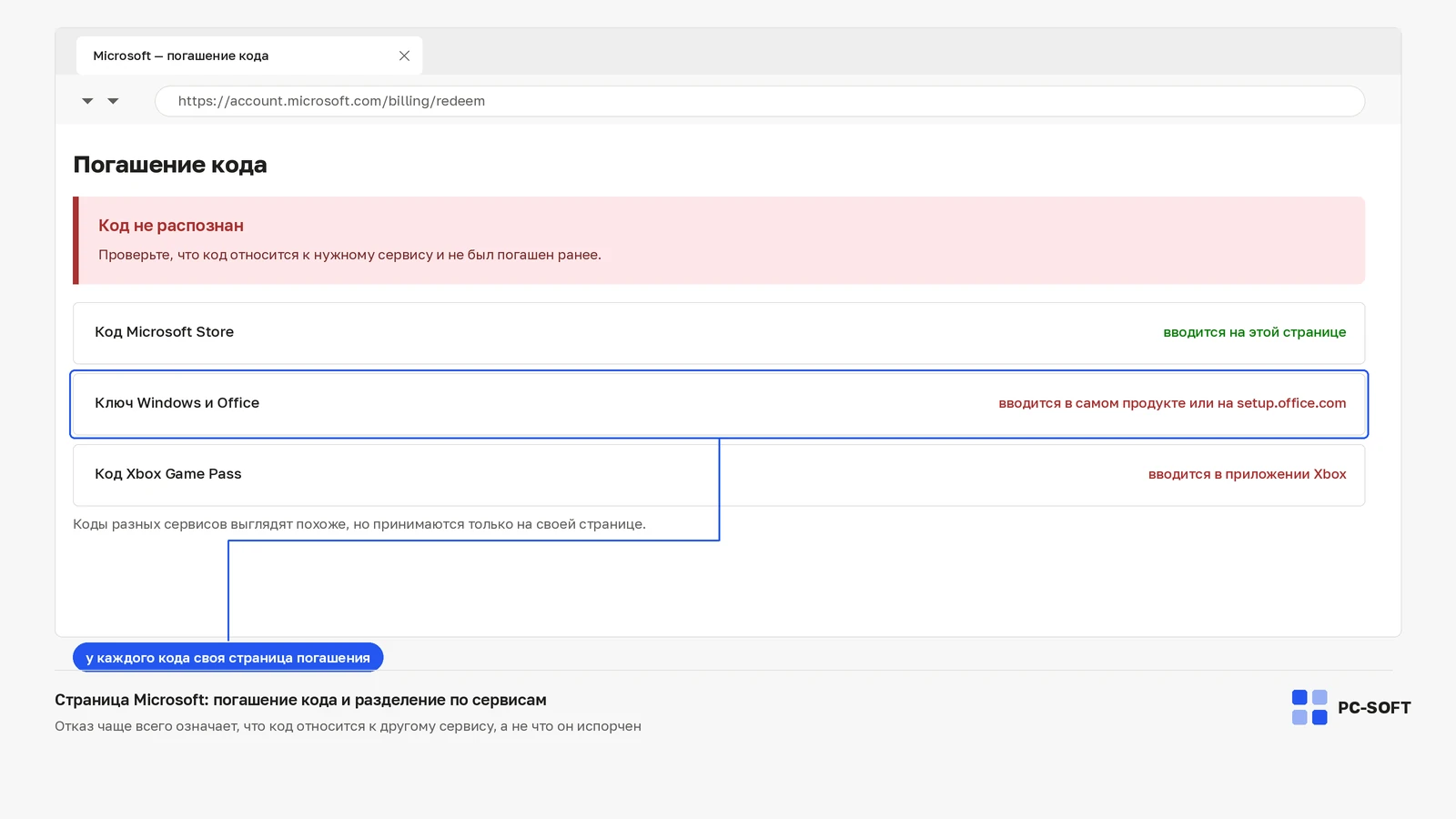Click the first dropdown arrow beside the address bar
Image resolution: width=1456 pixels, height=819 pixels.
click(x=87, y=101)
